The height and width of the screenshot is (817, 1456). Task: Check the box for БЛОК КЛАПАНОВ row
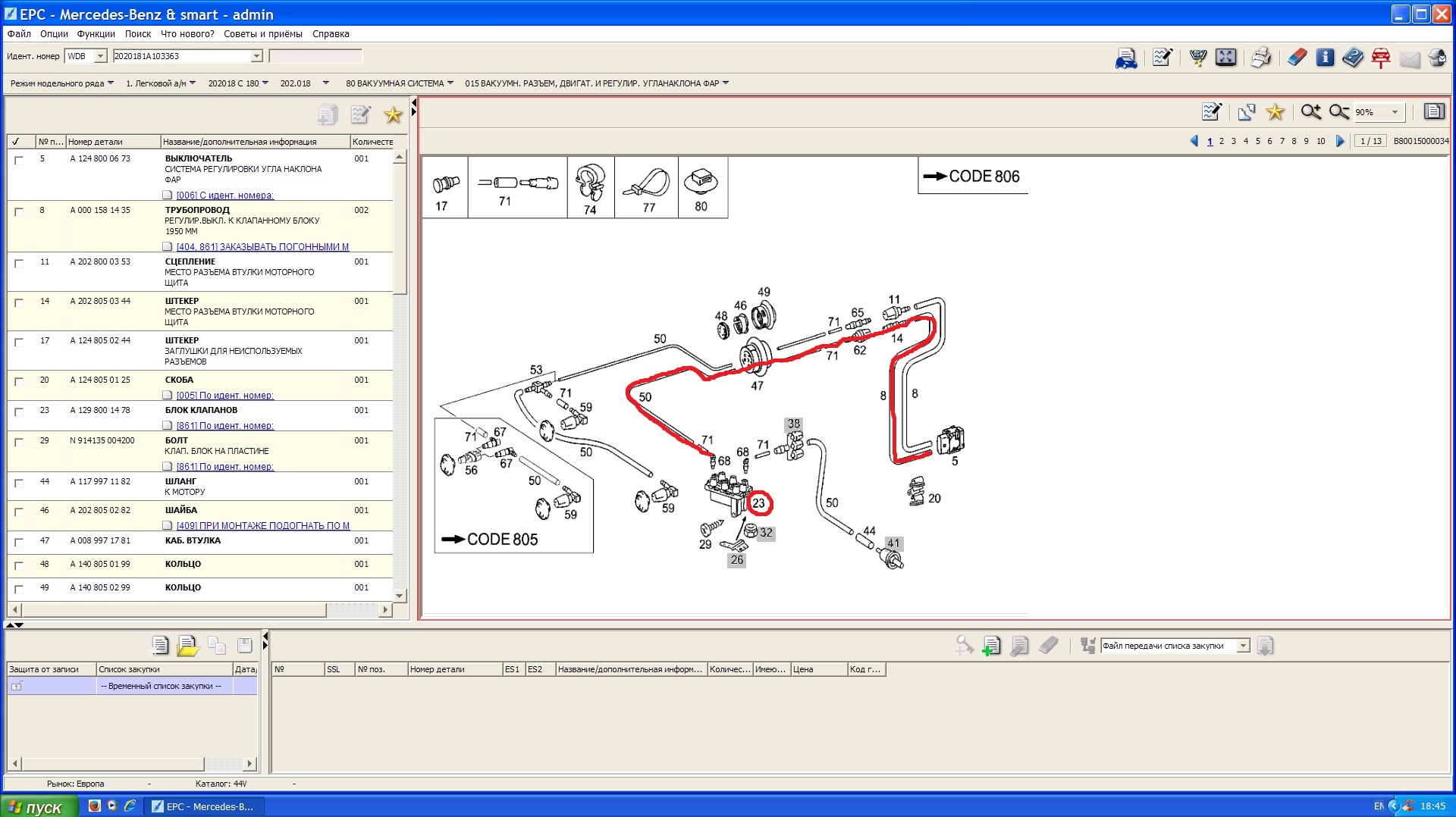pos(19,412)
